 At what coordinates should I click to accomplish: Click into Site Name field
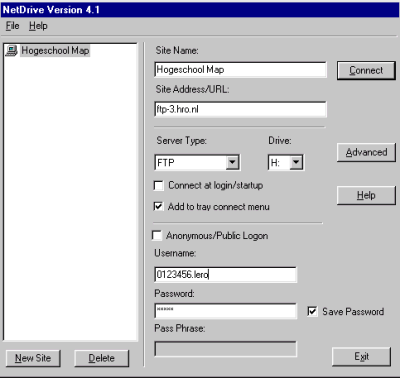[240, 70]
